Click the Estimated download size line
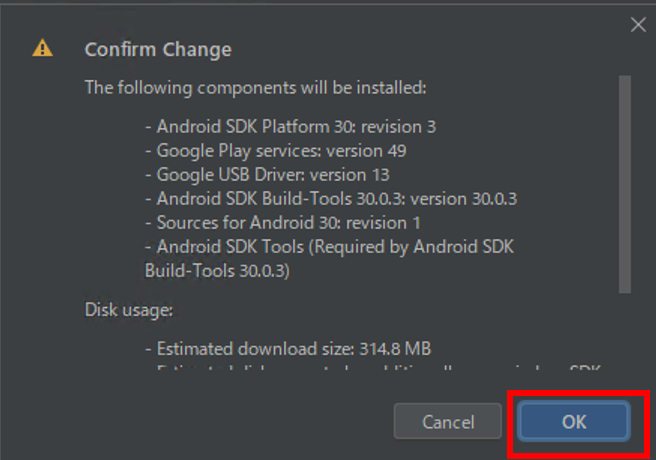The width and height of the screenshot is (656, 460). (288, 349)
